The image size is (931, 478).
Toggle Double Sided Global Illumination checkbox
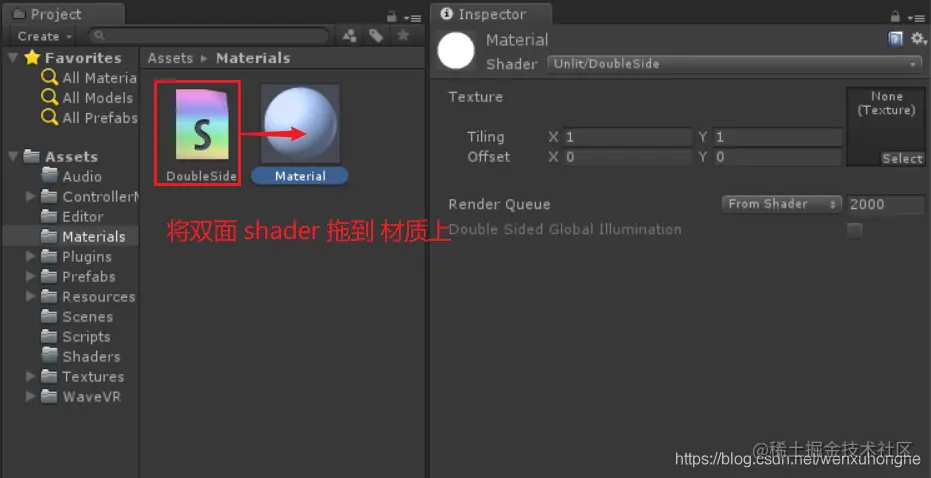point(854,230)
